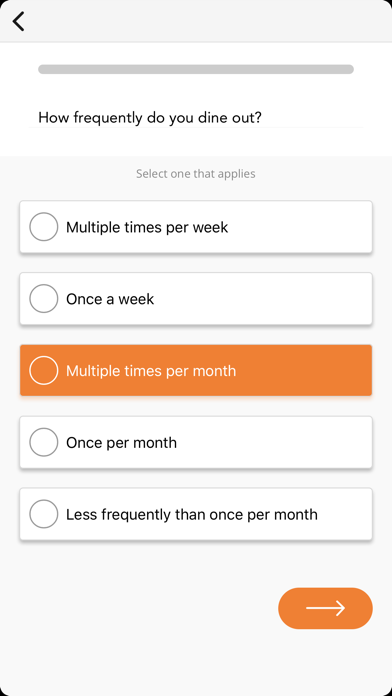
Task: Choose the 'Multiple times per week' option card
Action: click(196, 227)
